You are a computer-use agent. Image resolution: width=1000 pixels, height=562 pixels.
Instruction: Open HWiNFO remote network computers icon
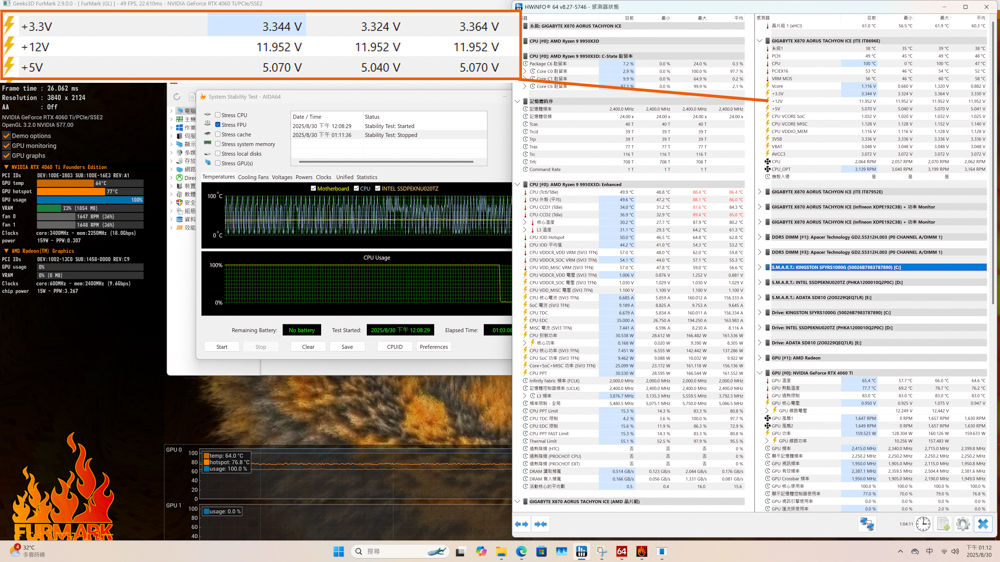coord(867,524)
